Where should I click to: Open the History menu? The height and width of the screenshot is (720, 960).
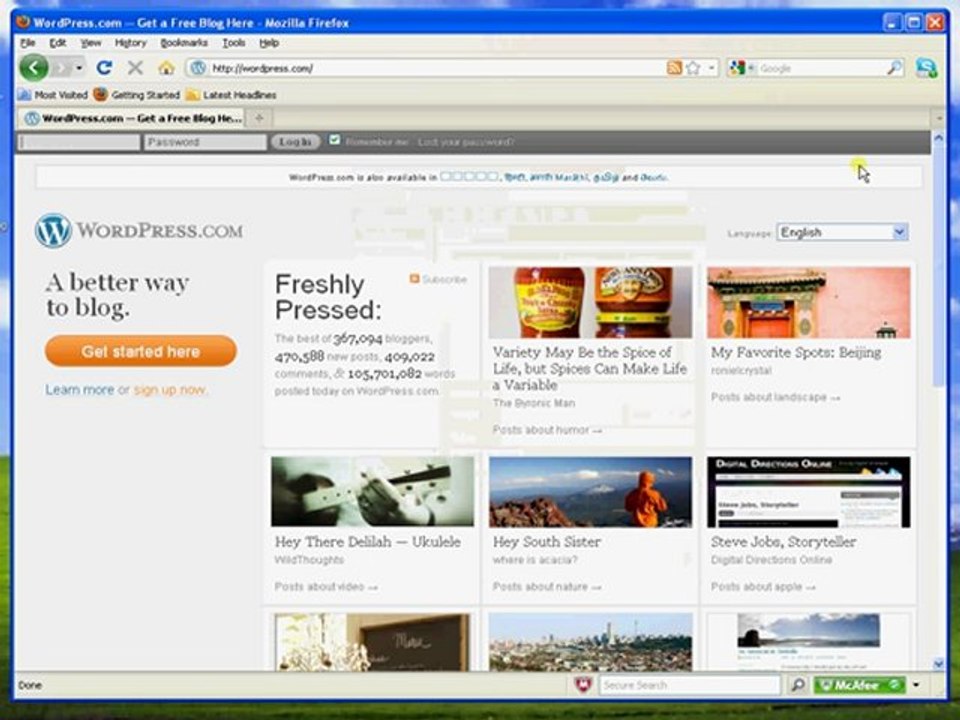tap(130, 43)
